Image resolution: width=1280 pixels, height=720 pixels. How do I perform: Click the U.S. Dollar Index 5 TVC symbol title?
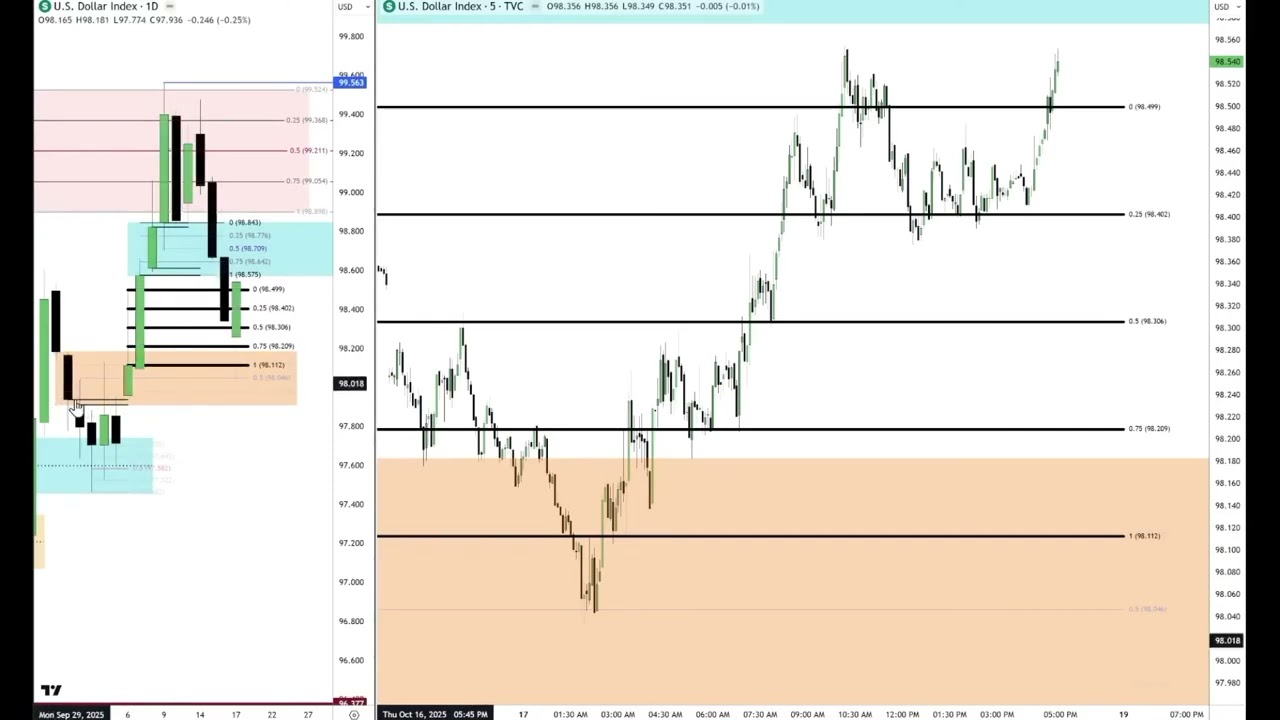coord(461,6)
